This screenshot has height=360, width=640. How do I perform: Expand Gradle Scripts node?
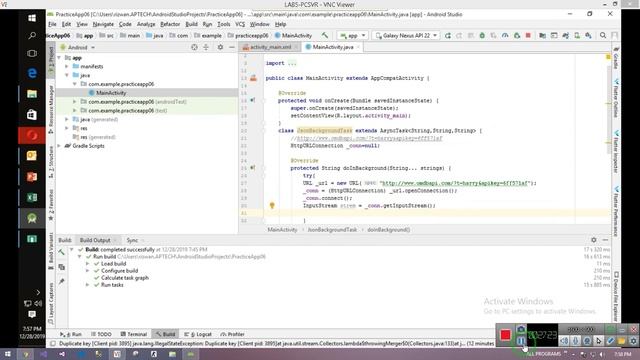click(x=60, y=146)
